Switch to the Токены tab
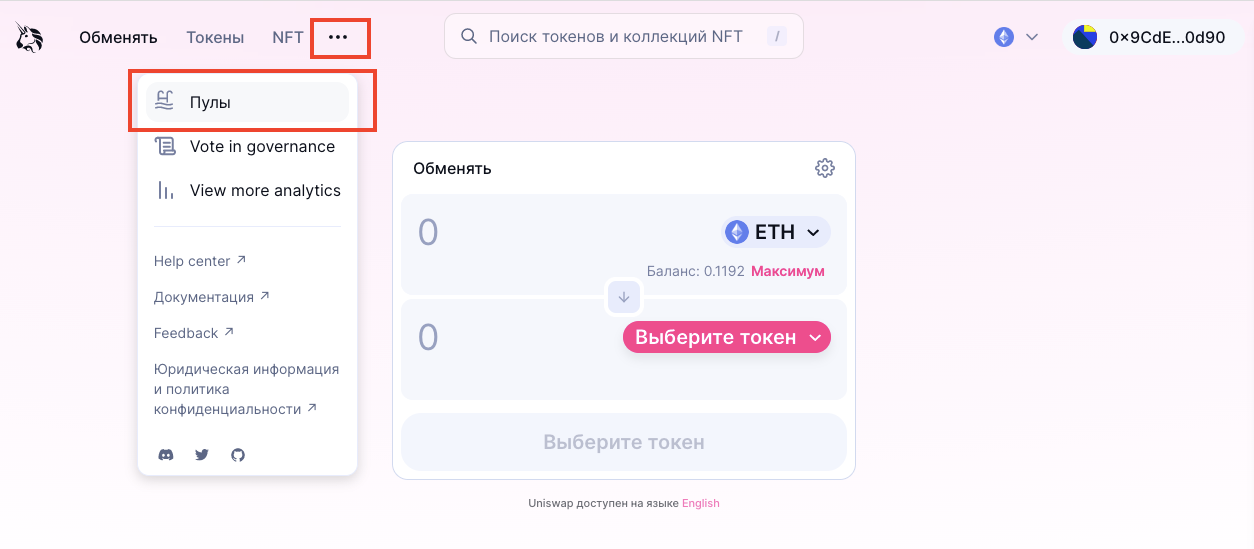Screen dimensions: 1254x549 tap(215, 37)
